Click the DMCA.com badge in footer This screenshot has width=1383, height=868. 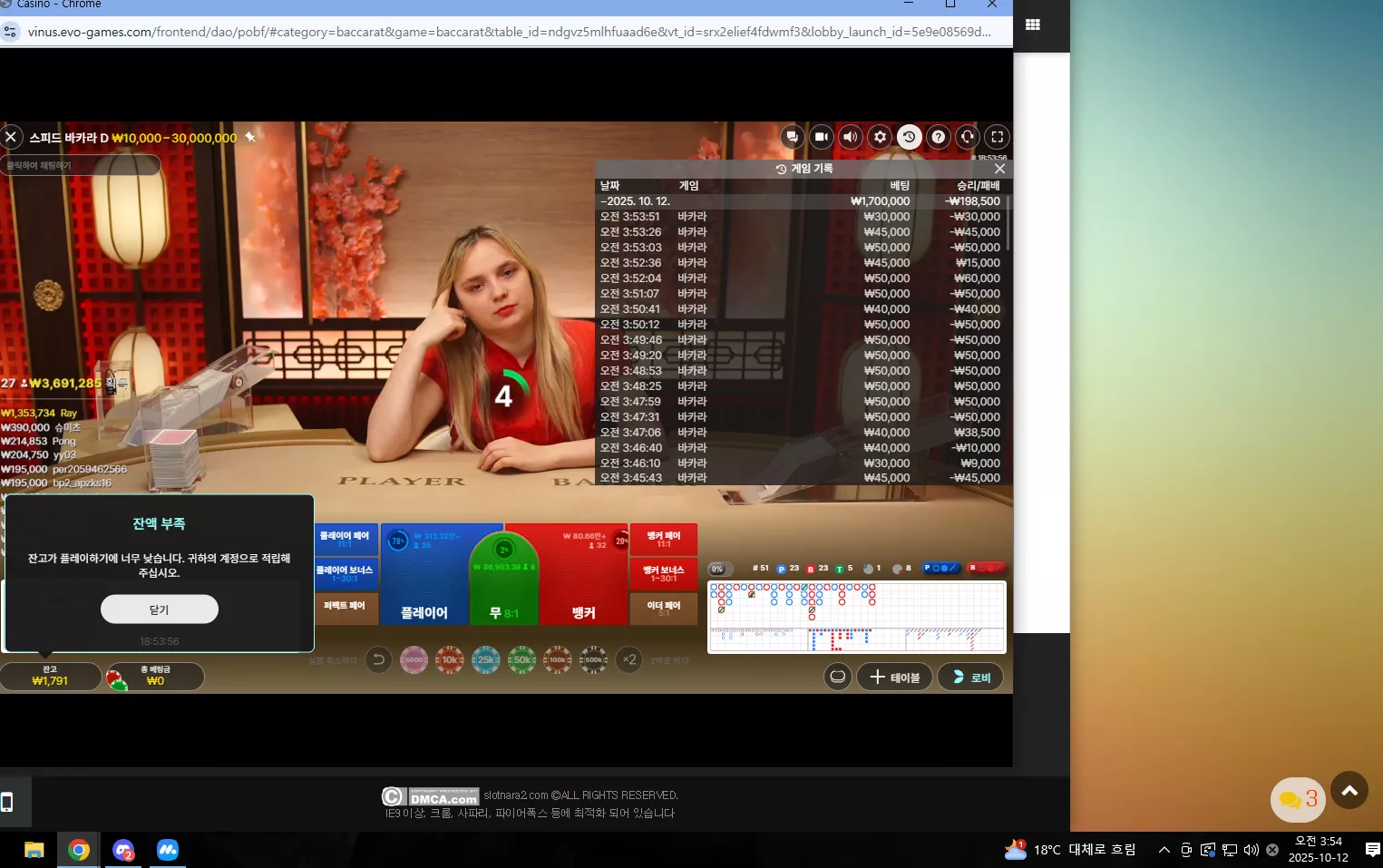click(x=431, y=796)
